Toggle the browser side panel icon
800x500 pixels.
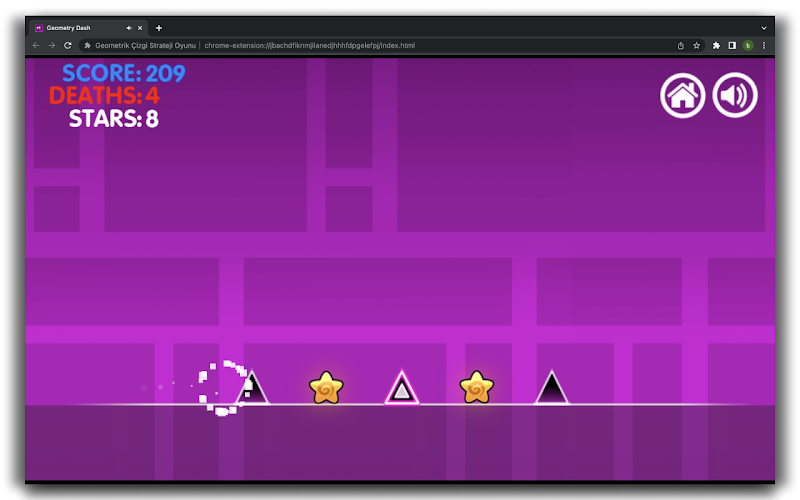(732, 45)
